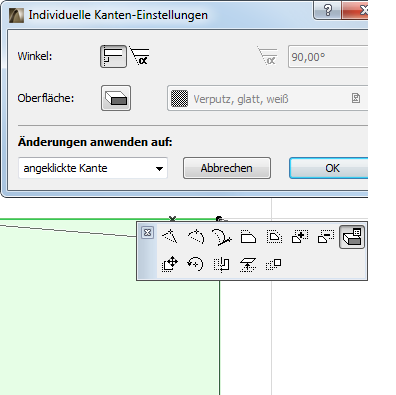Select the offset all edges icon
Image resolution: width=396 pixels, height=395 pixels.
(x=274, y=237)
